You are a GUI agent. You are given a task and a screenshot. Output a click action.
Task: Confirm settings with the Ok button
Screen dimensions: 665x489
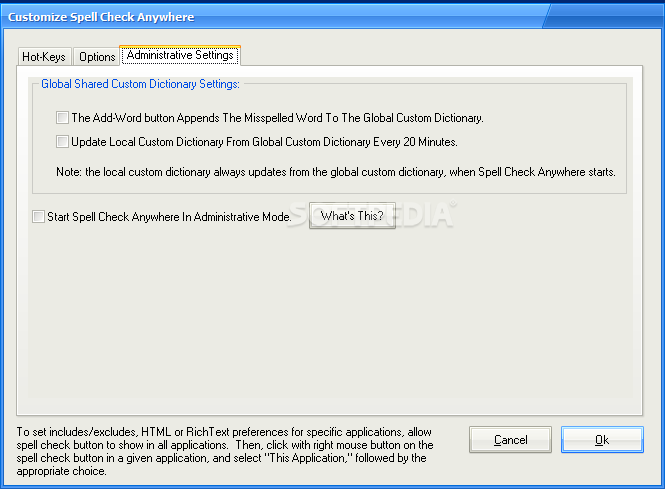(x=602, y=440)
